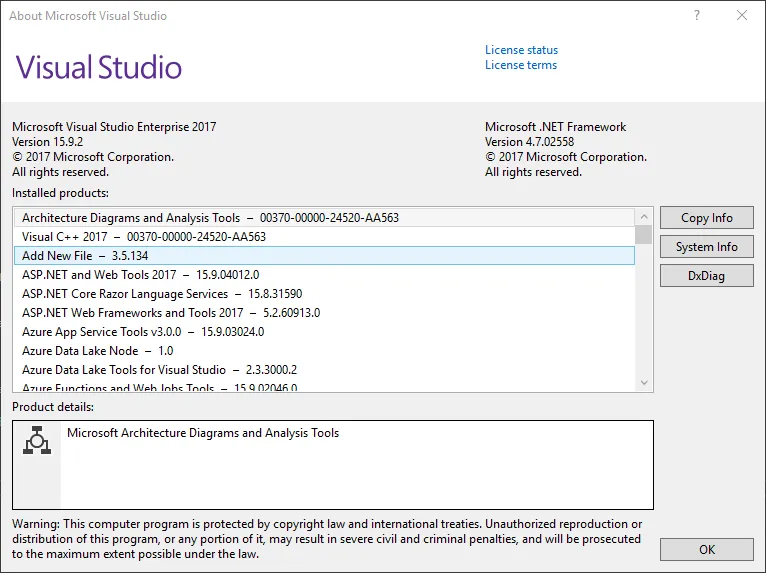Click the Visual Studio logo text
Viewport: 766px width, 573px height.
coord(99,67)
